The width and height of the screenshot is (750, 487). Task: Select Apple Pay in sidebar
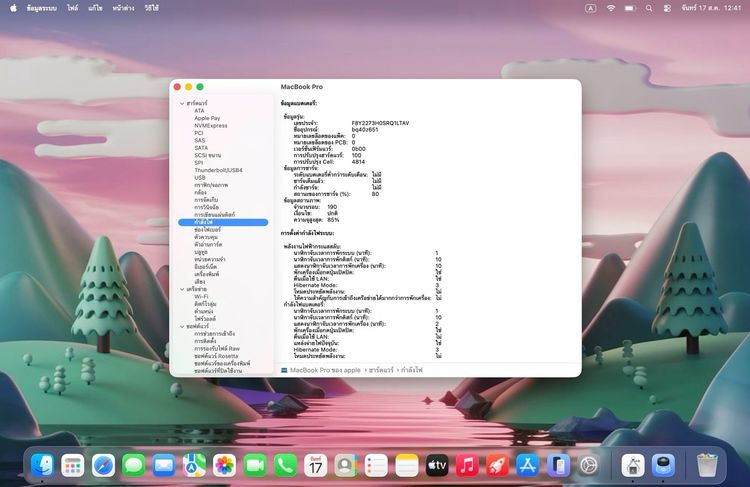click(207, 118)
